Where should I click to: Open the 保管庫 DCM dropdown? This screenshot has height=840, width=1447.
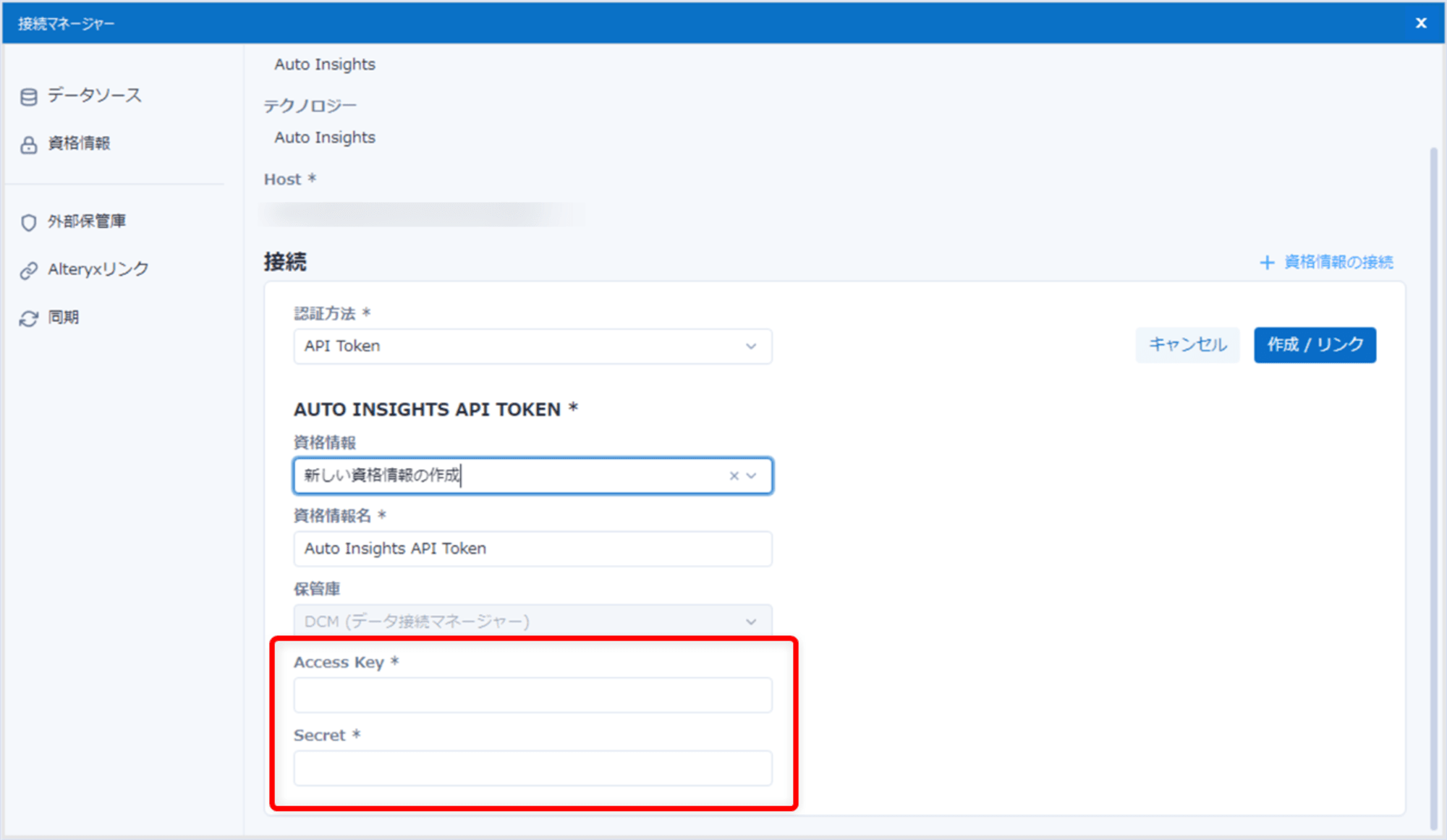[x=532, y=621]
